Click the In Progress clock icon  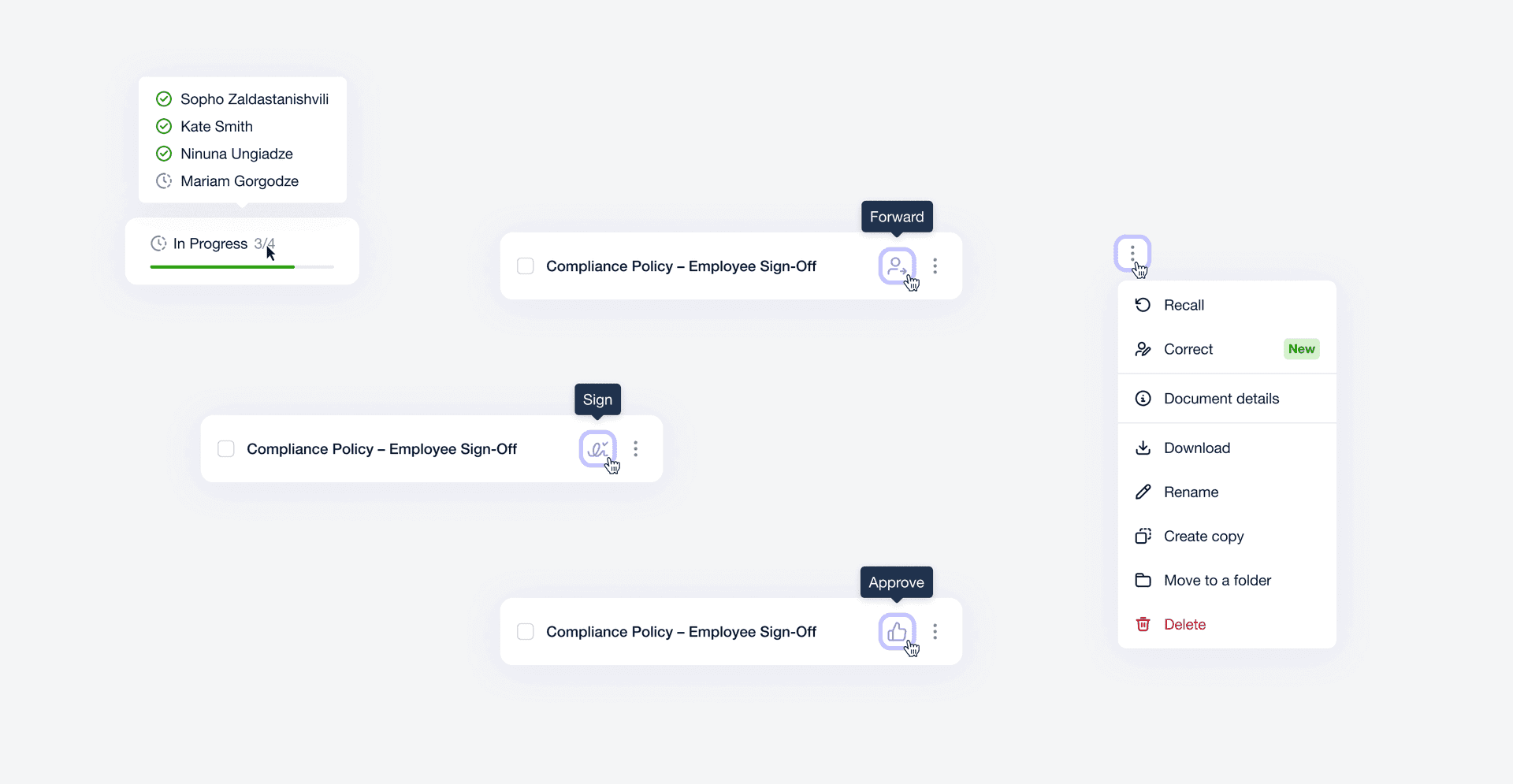(158, 243)
